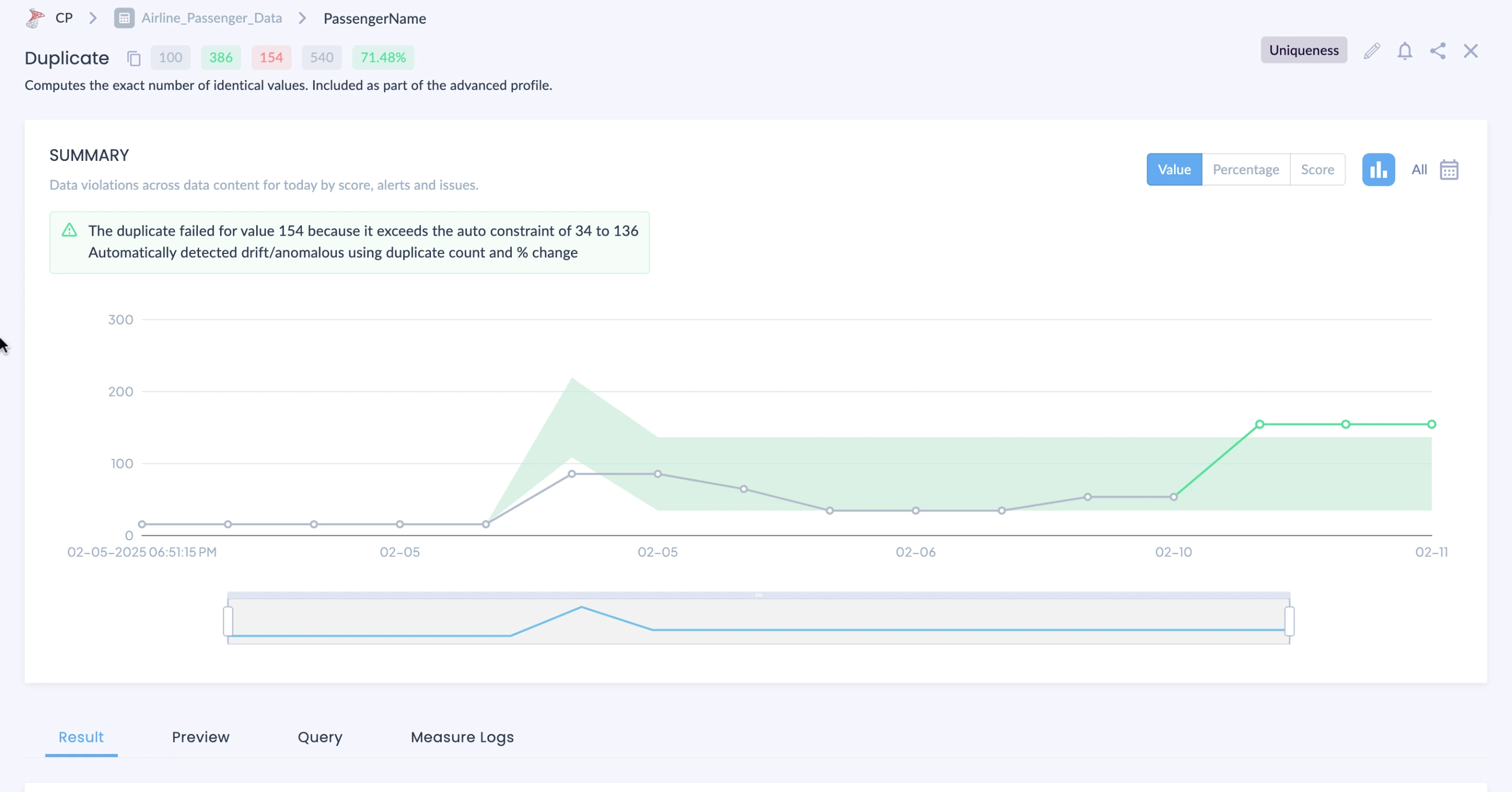Screen dimensions: 1512x792
Task: Switch chart to Score mode
Action: (1317, 169)
